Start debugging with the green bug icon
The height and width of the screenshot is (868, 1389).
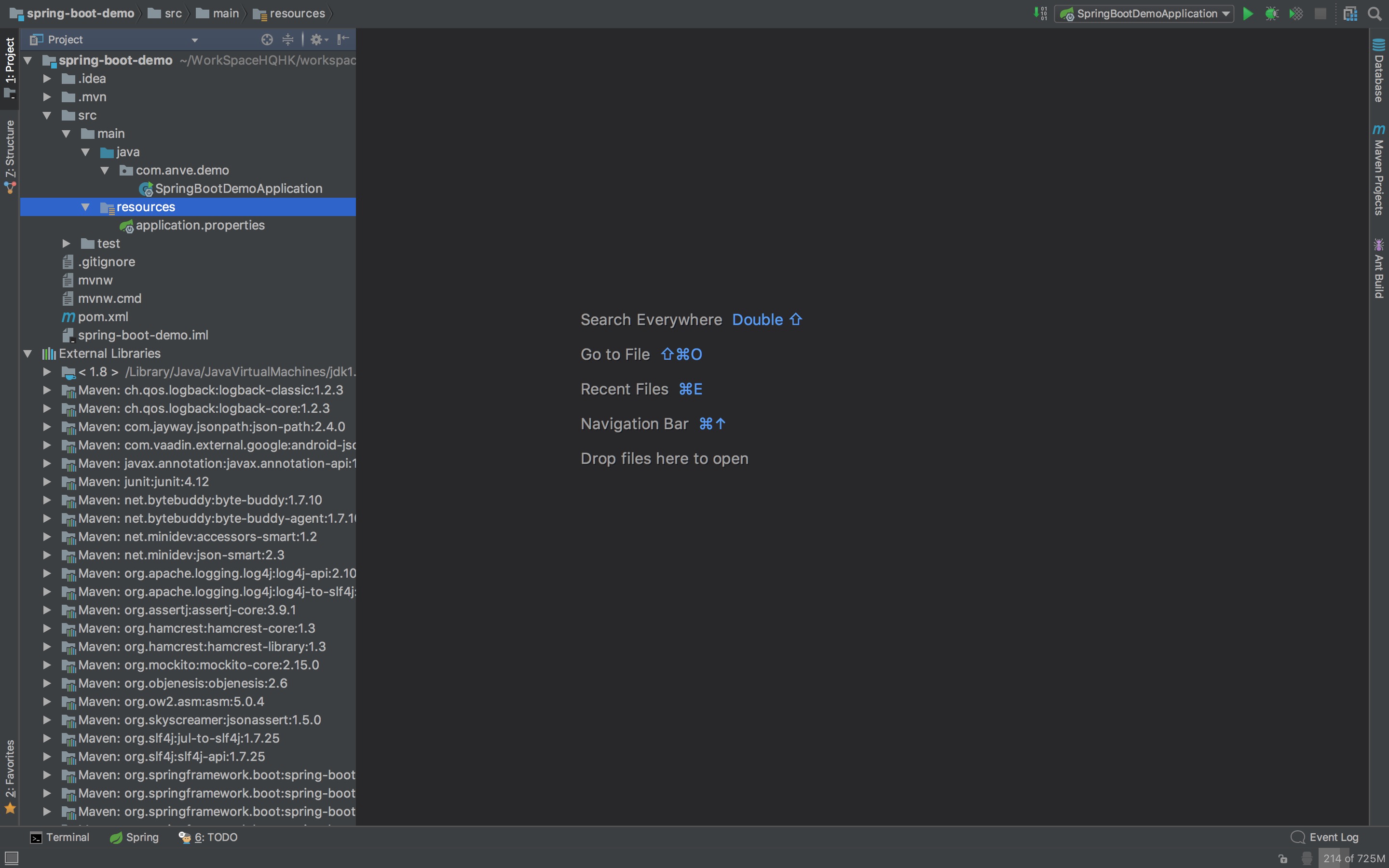[x=1272, y=14]
